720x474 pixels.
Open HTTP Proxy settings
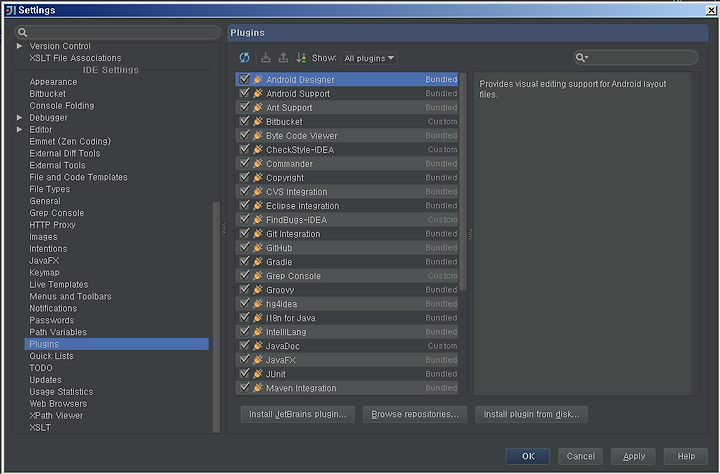point(52,225)
